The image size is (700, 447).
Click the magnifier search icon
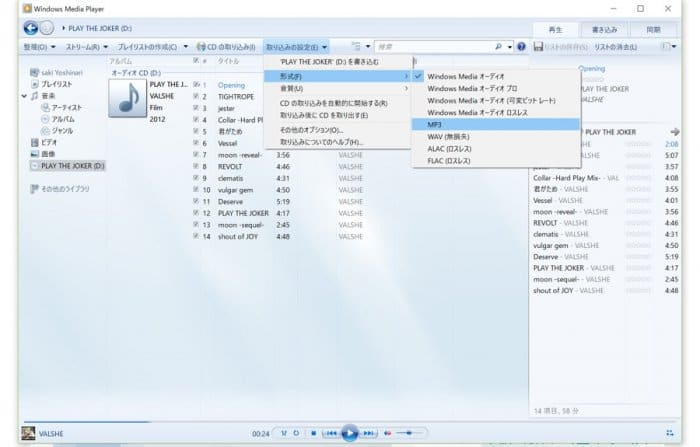pos(498,46)
